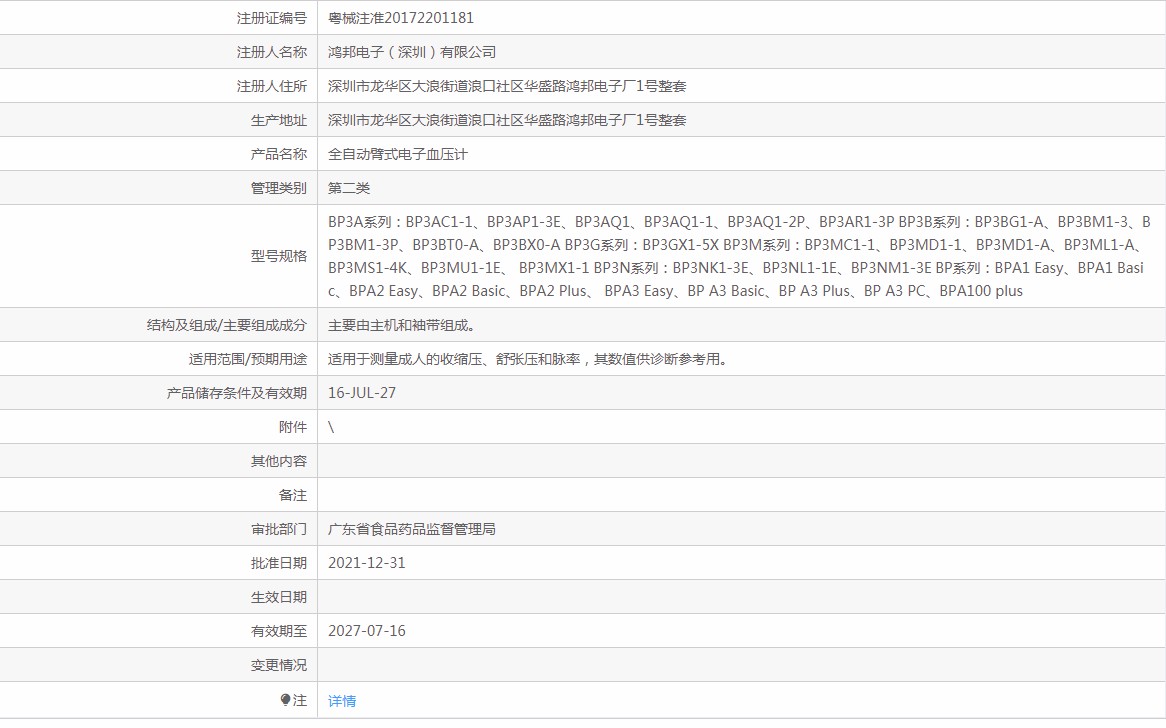1166x728 pixels.
Task: Click the 主要由主机和袖带组成 composition text
Action: point(402,325)
